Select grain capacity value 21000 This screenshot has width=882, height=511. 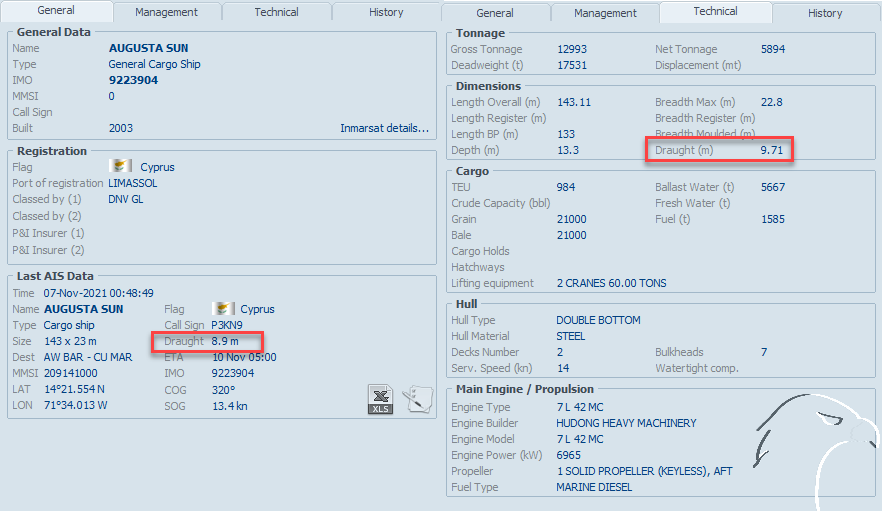click(x=572, y=219)
